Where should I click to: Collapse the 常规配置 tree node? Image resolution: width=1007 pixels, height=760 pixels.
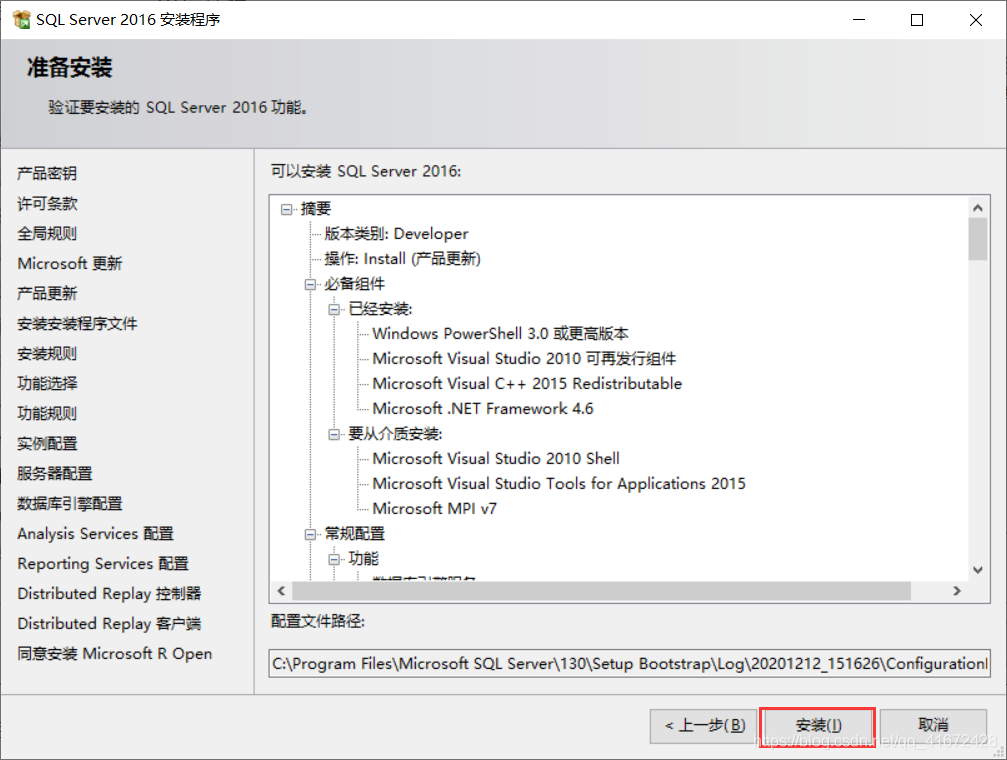(310, 534)
